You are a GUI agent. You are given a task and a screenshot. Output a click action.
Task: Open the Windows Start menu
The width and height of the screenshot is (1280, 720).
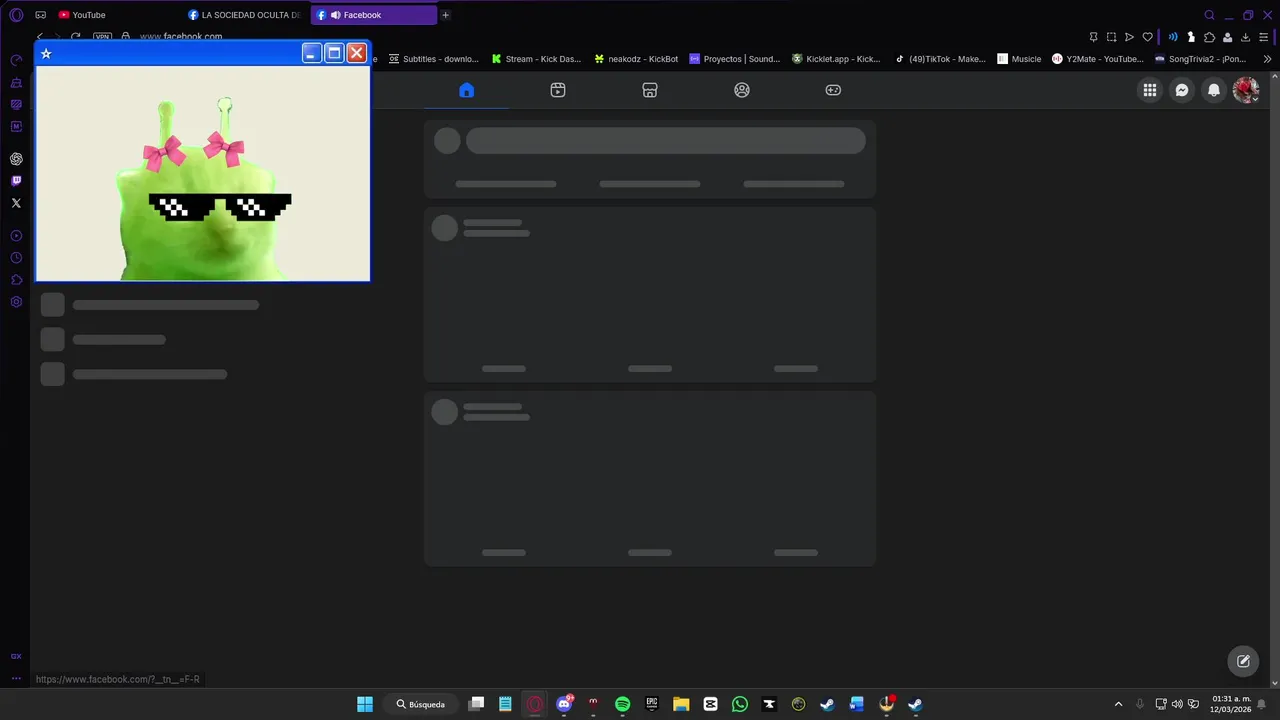click(365, 704)
